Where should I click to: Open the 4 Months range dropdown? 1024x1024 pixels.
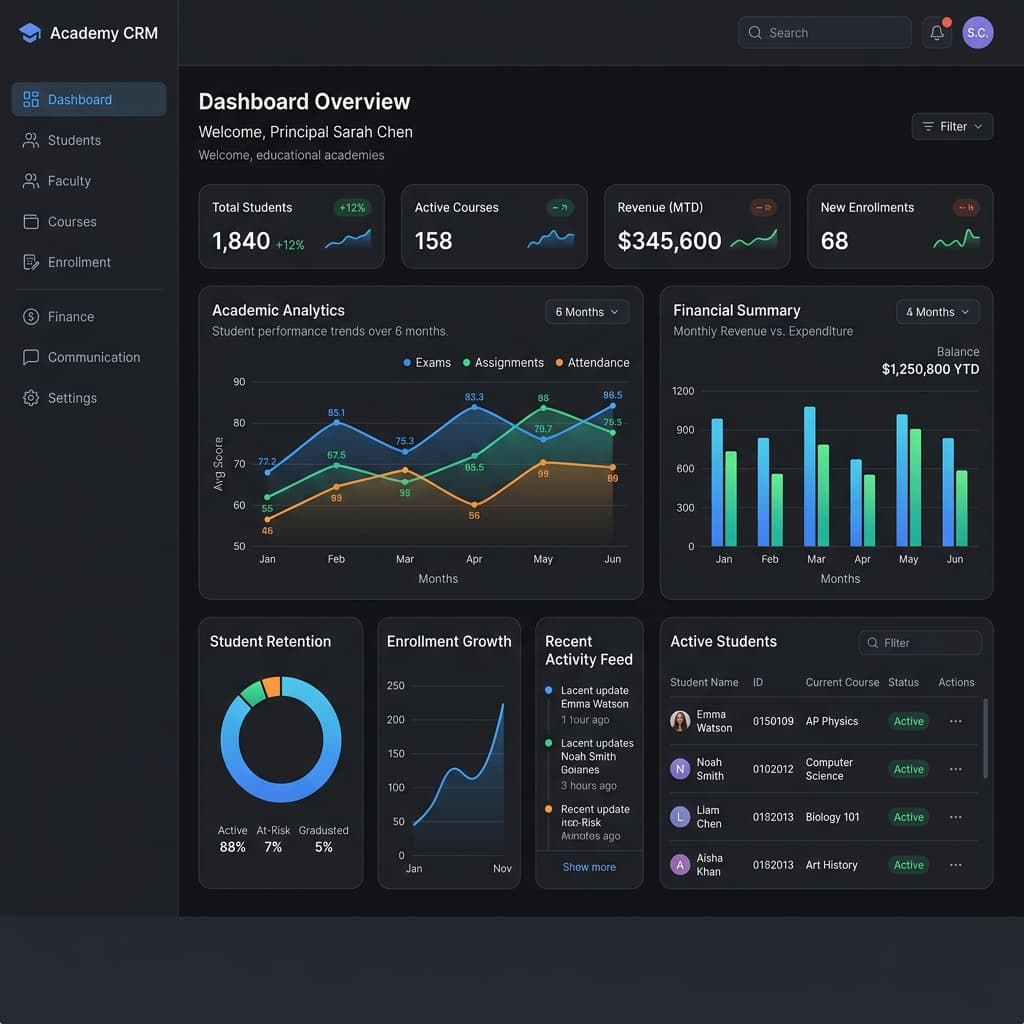click(x=938, y=312)
